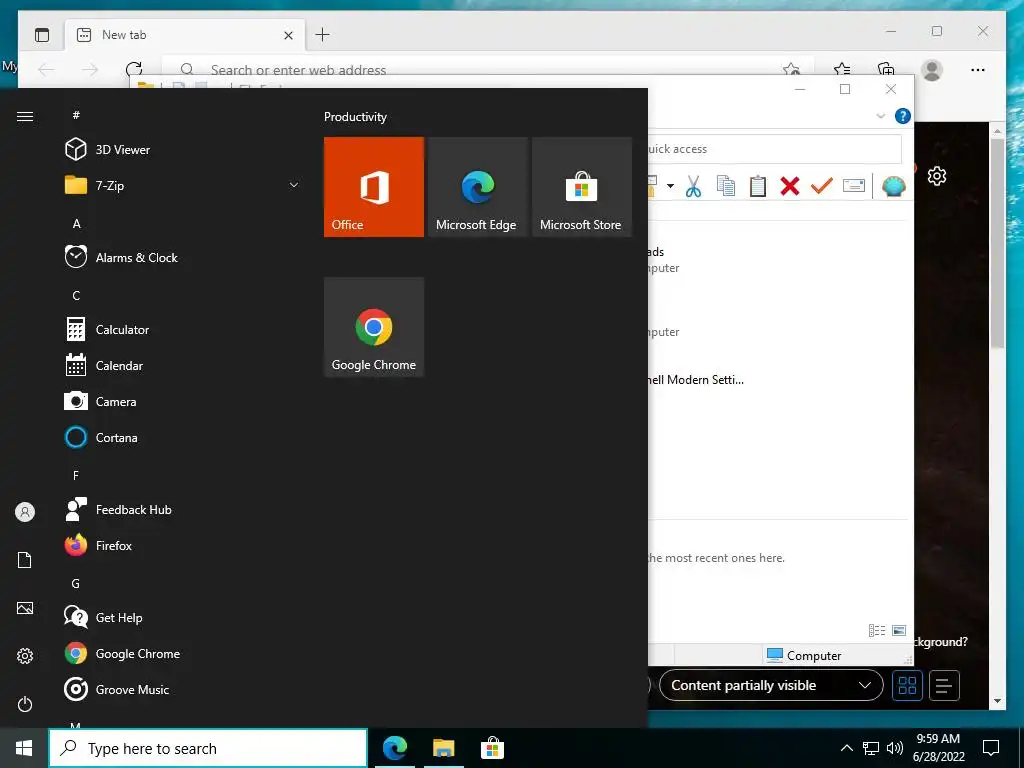Open Pictures from Start sidebar
This screenshot has height=768, width=1024.
click(25, 608)
